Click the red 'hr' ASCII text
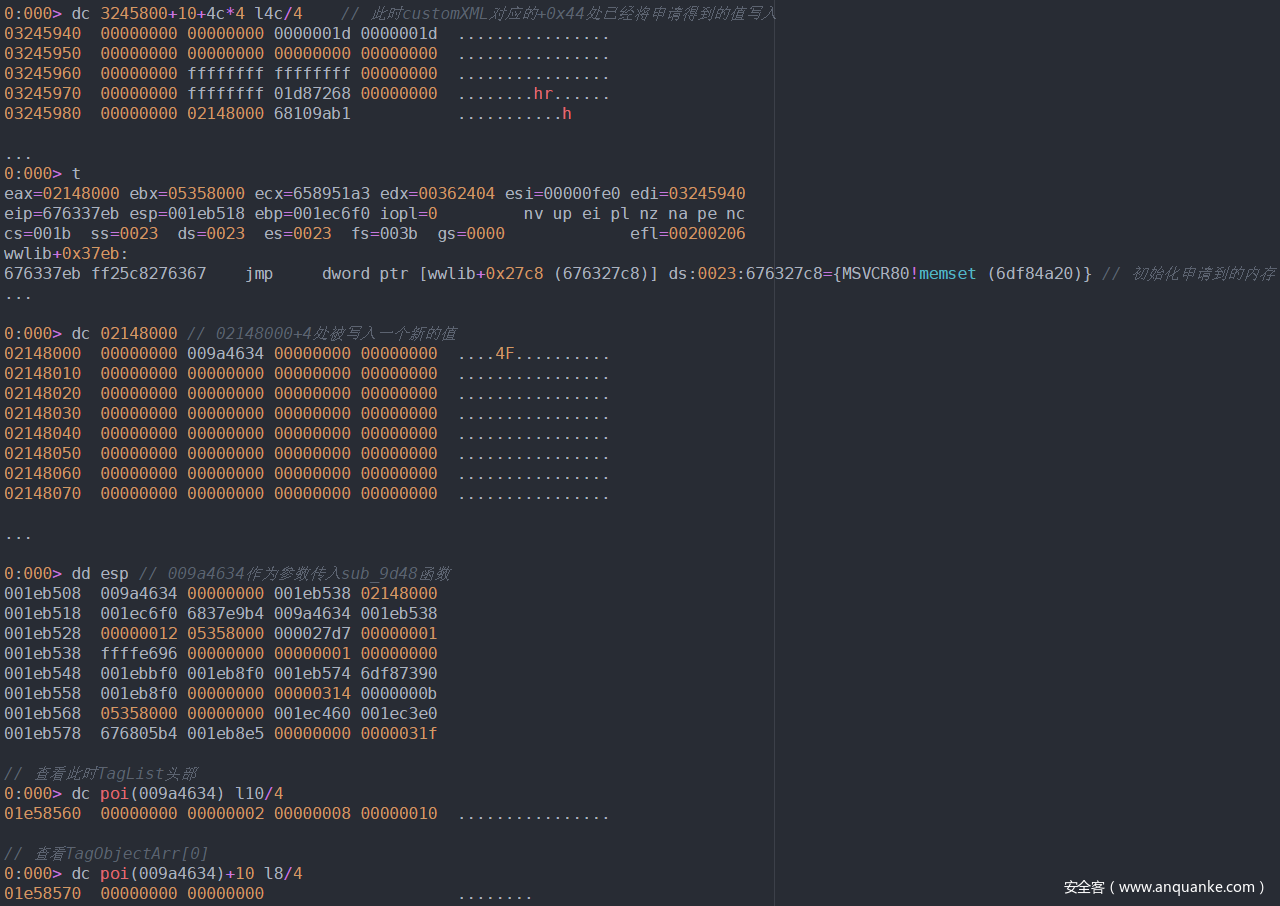 pos(543,94)
